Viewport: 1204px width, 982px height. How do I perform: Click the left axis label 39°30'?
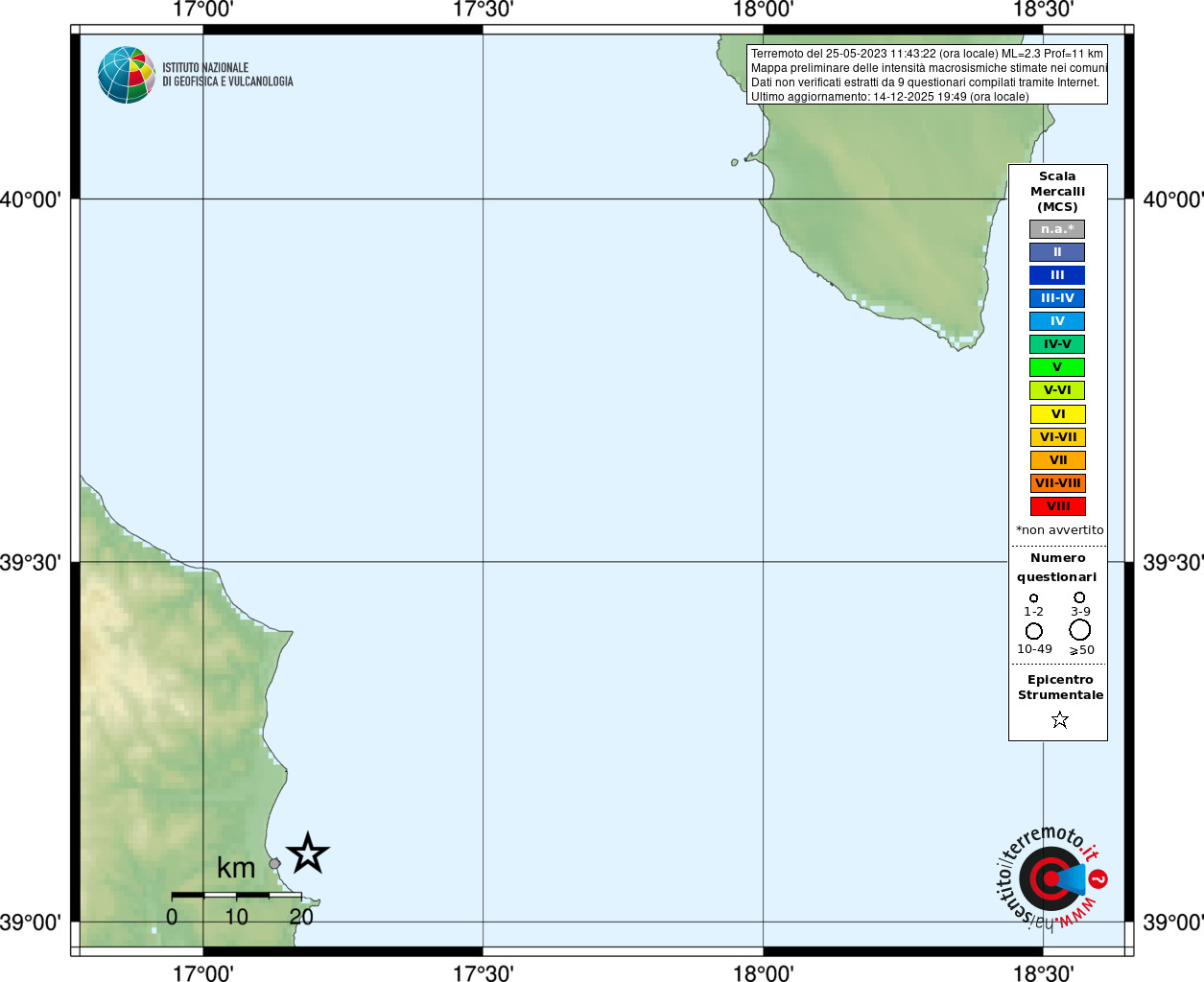(x=31, y=562)
